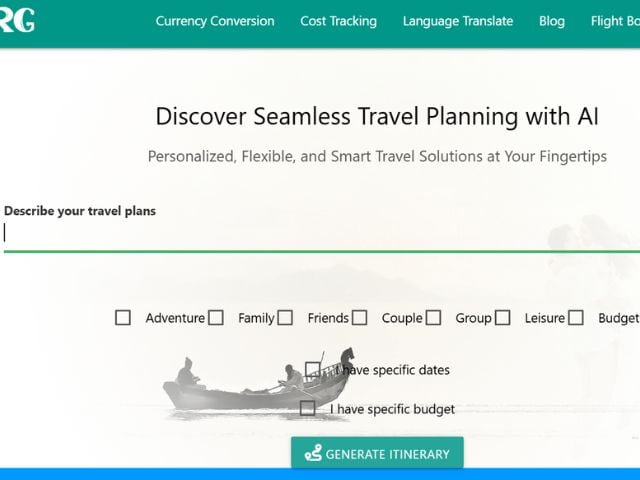The width and height of the screenshot is (640, 480).
Task: Tick "I have specific budget" checkbox
Action: (308, 408)
